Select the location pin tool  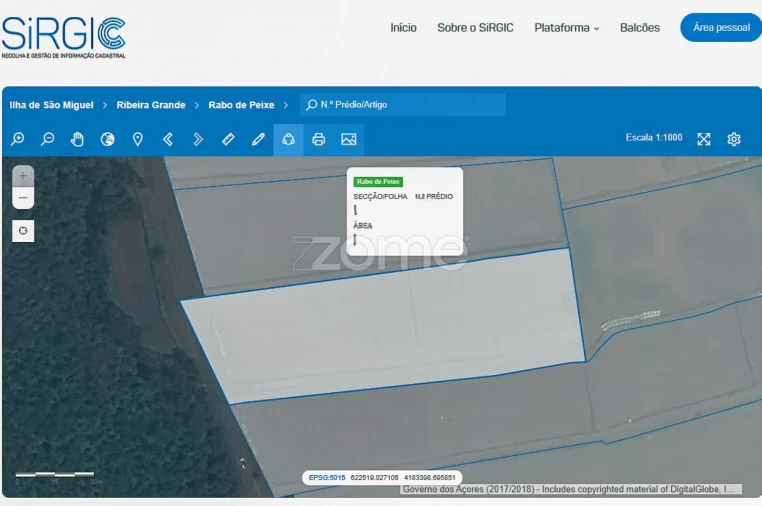click(138, 139)
